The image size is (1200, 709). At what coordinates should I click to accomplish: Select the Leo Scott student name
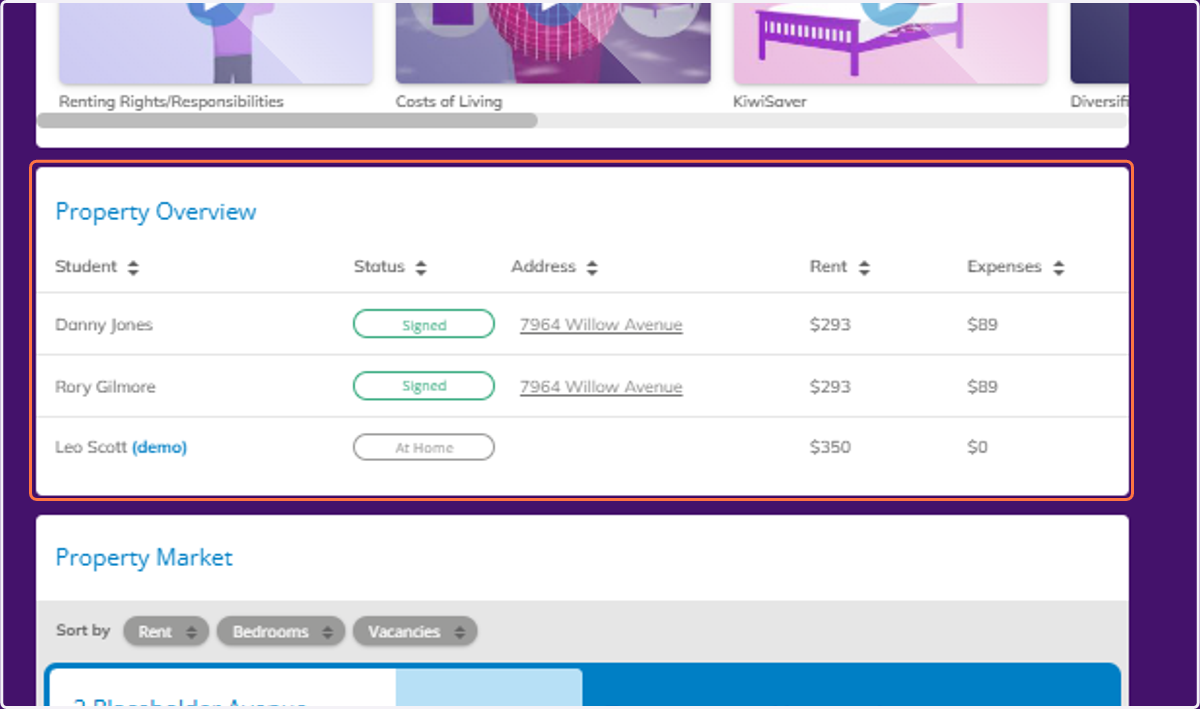91,447
